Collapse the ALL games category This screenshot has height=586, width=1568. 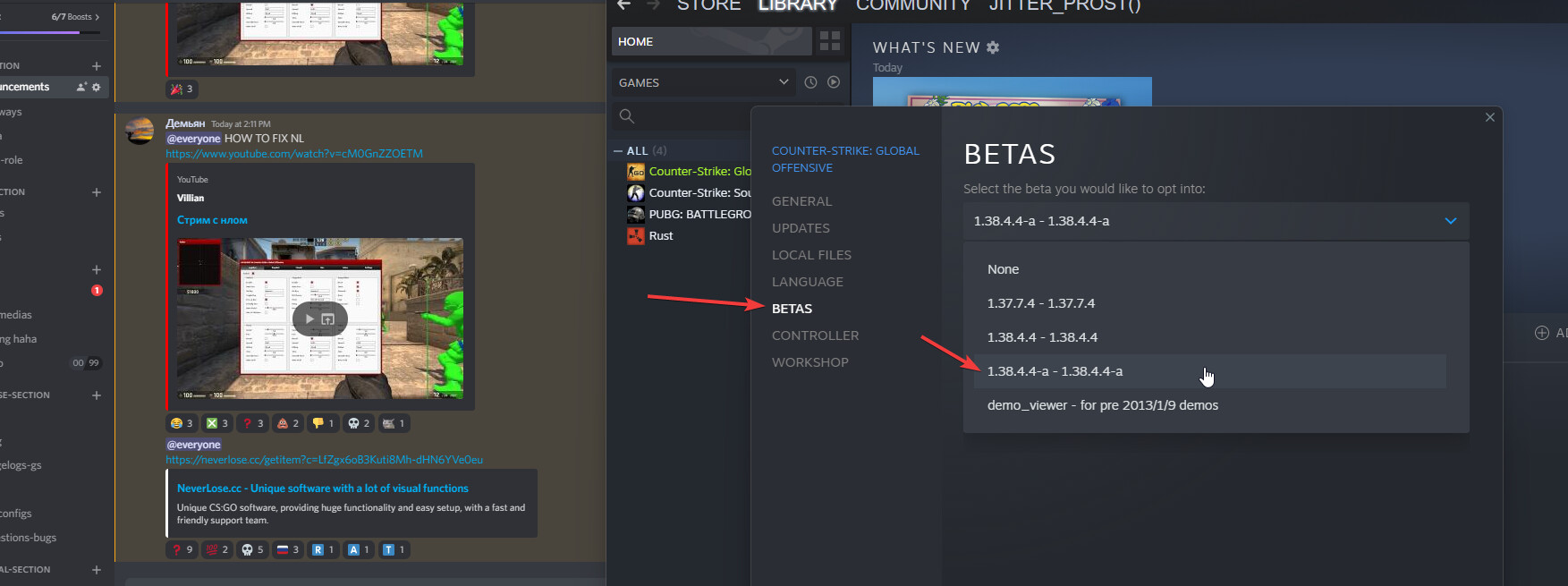click(x=618, y=150)
